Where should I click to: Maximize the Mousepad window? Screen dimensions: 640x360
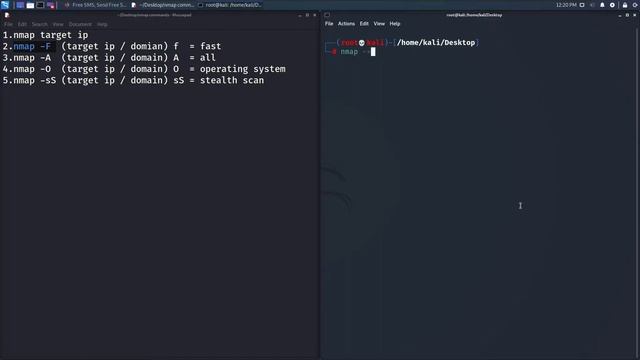click(307, 15)
